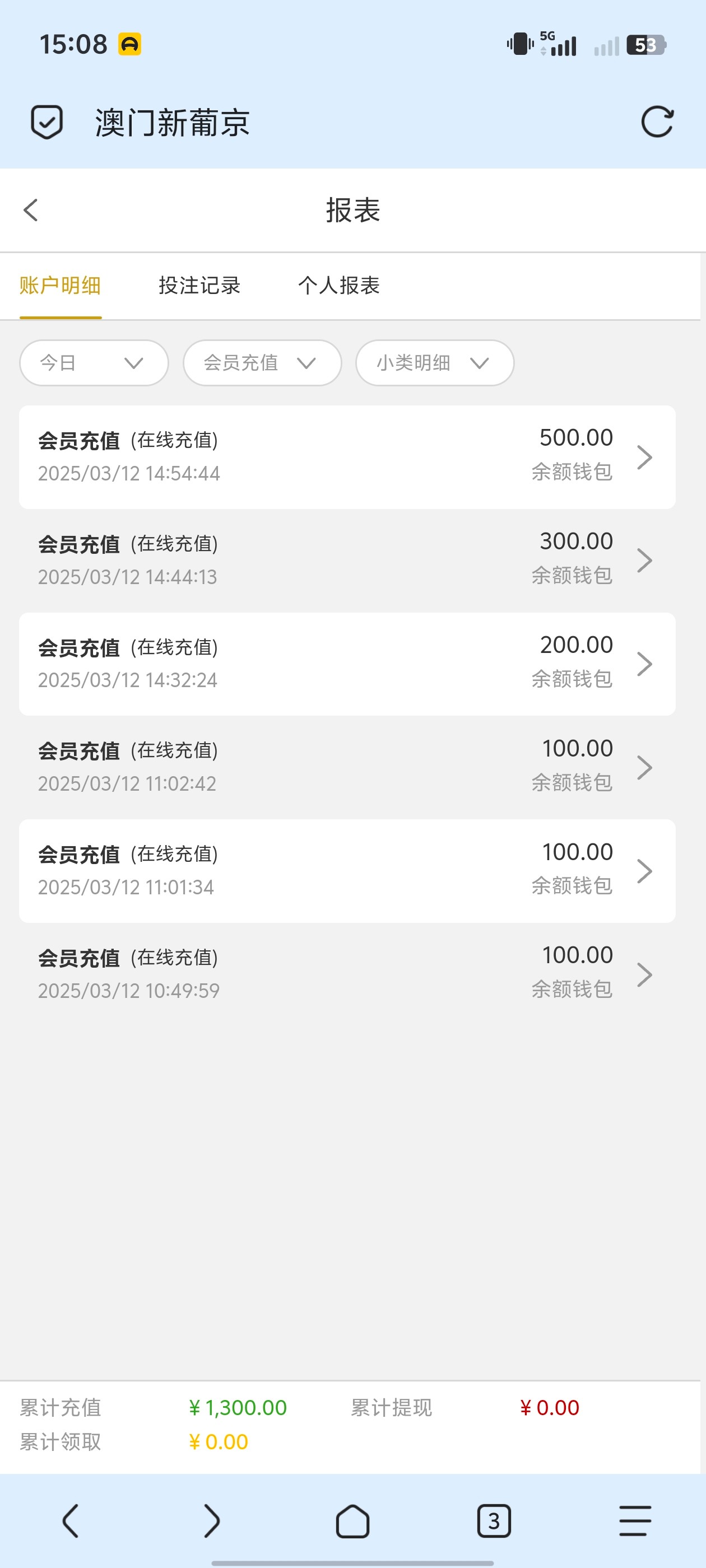Open the 今日 date filter dropdown
The height and width of the screenshot is (1568, 706).
point(94,363)
